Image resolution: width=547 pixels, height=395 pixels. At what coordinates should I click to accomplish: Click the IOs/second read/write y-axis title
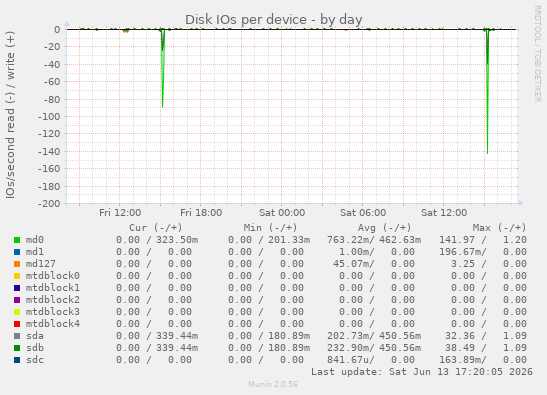[10, 115]
